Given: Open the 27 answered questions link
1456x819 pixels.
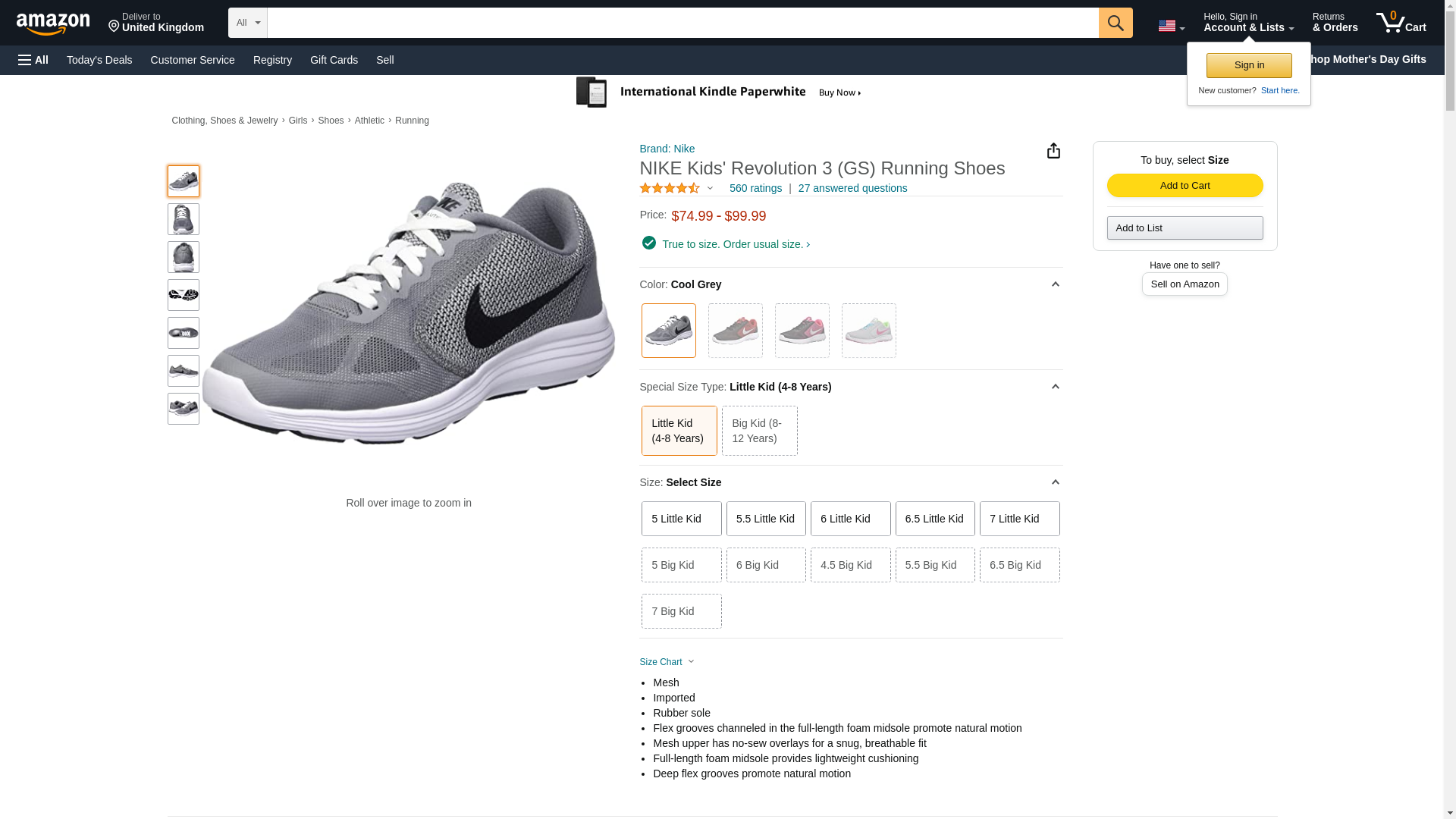Looking at the screenshot, I should coord(852,188).
